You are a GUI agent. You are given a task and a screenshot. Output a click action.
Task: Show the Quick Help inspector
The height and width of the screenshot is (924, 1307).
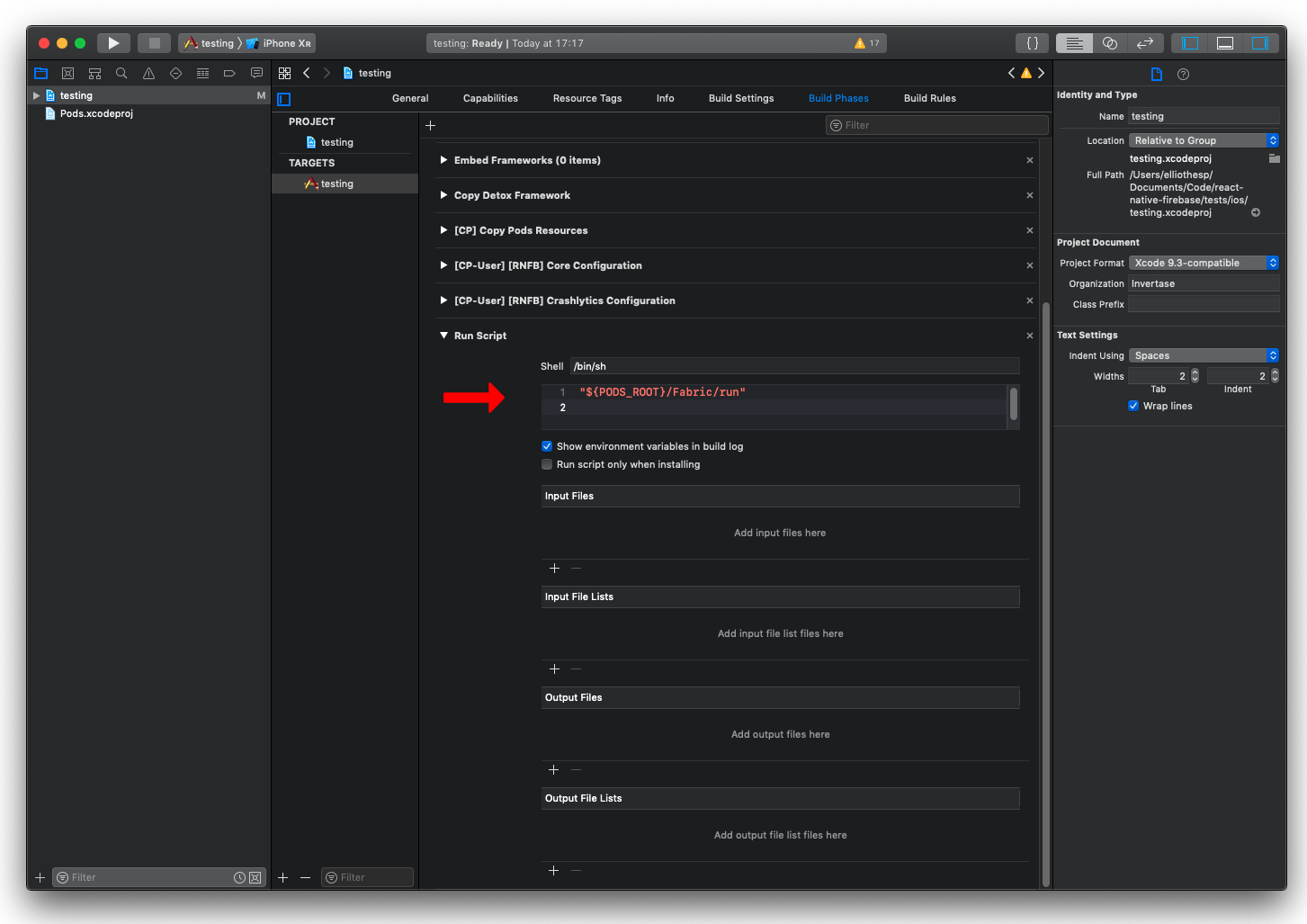1183,75
